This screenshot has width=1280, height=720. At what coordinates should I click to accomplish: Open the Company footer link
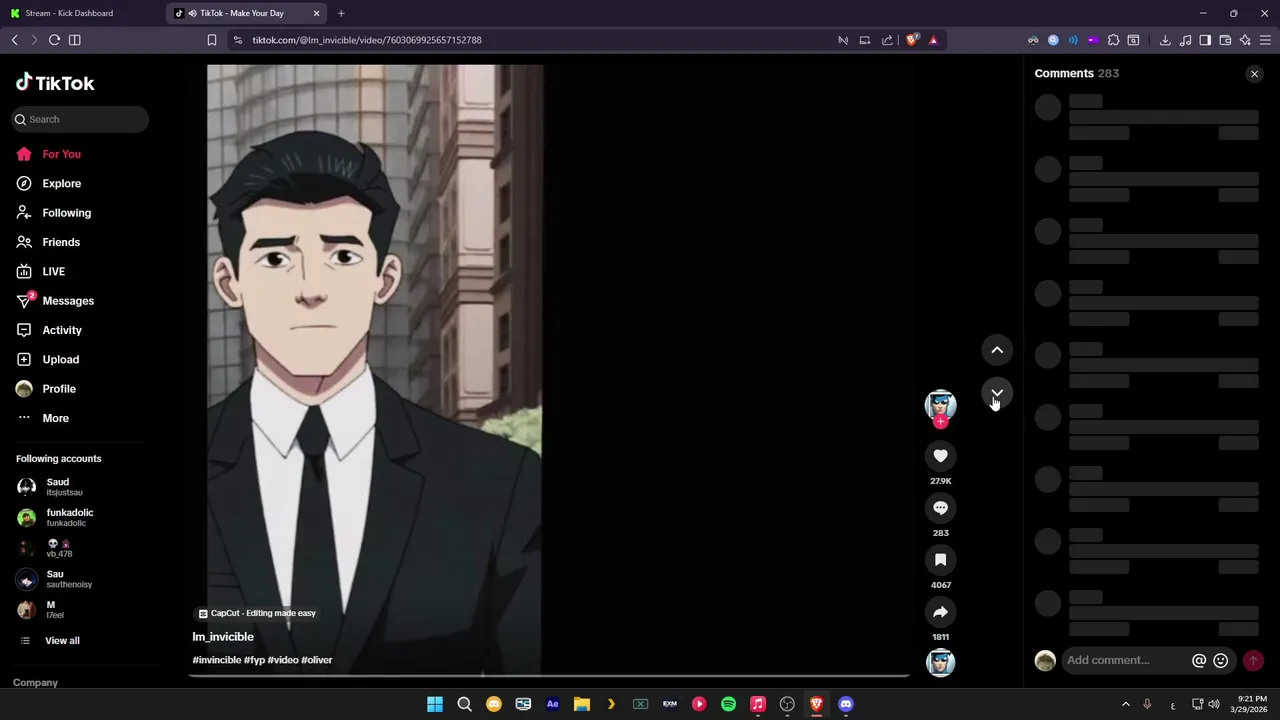click(x=35, y=683)
